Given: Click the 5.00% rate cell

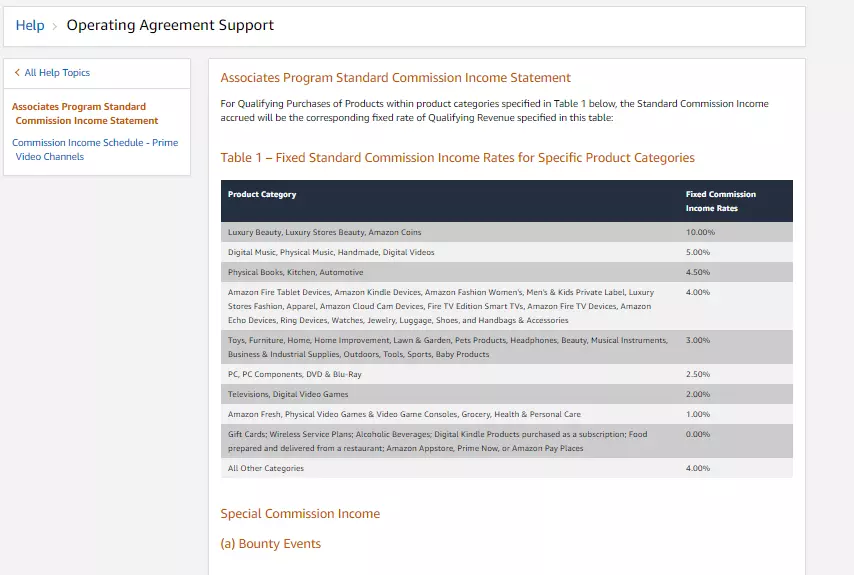Looking at the screenshot, I should click(x=698, y=252).
